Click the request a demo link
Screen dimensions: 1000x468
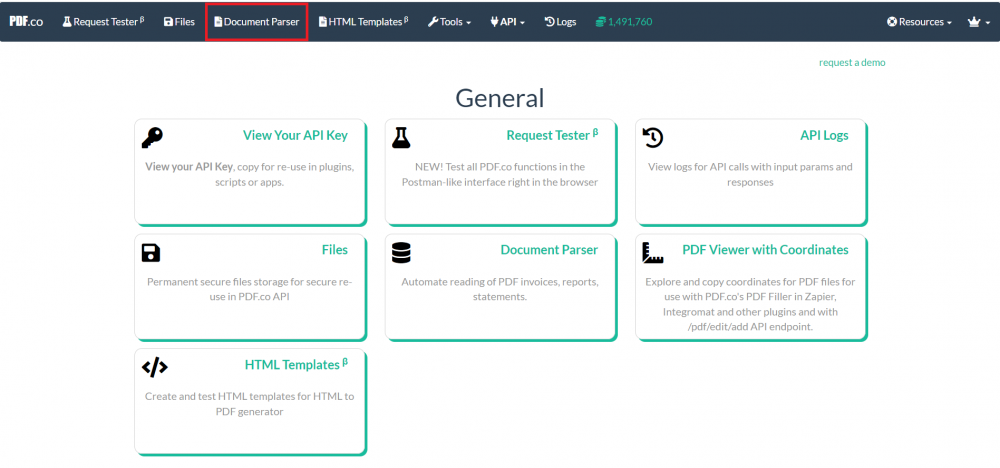(852, 62)
